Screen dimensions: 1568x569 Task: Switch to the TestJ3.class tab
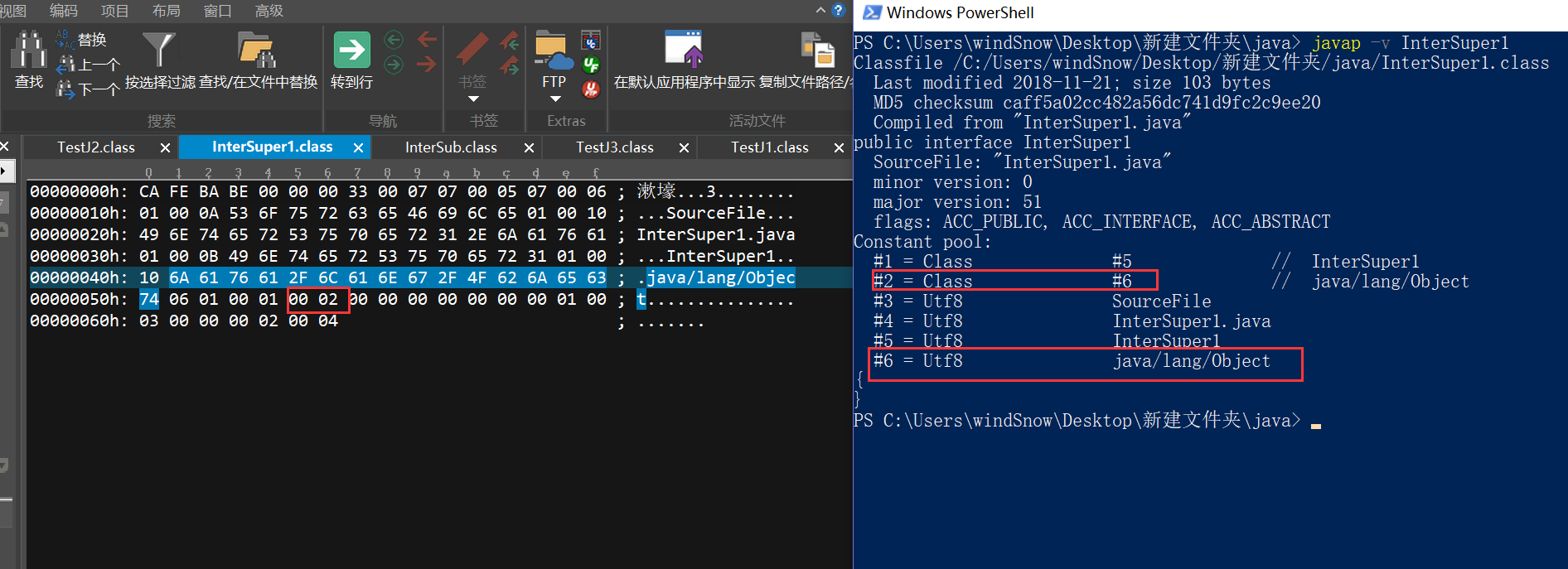pos(615,147)
